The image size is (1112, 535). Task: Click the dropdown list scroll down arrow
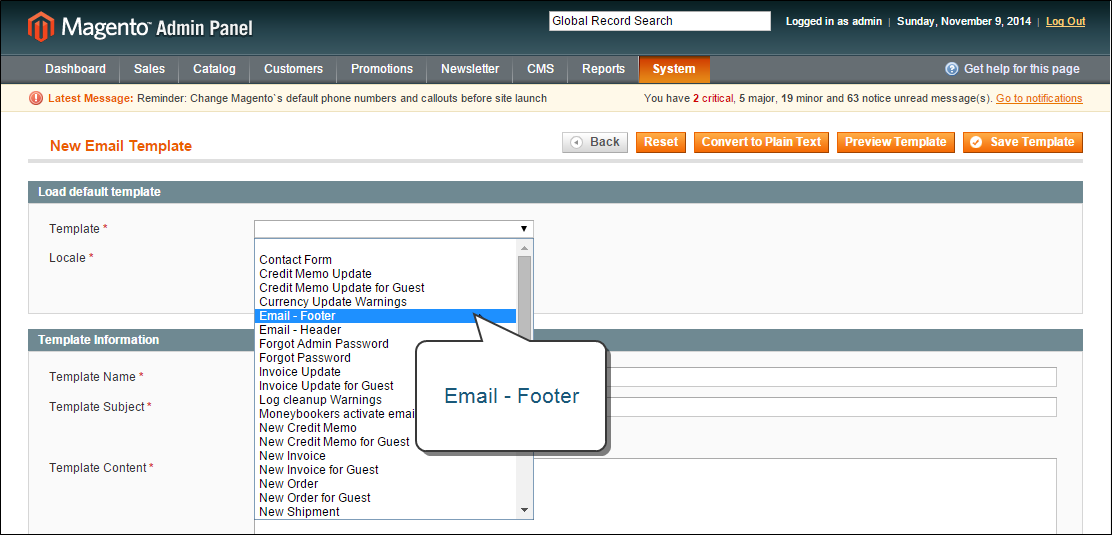(x=525, y=509)
